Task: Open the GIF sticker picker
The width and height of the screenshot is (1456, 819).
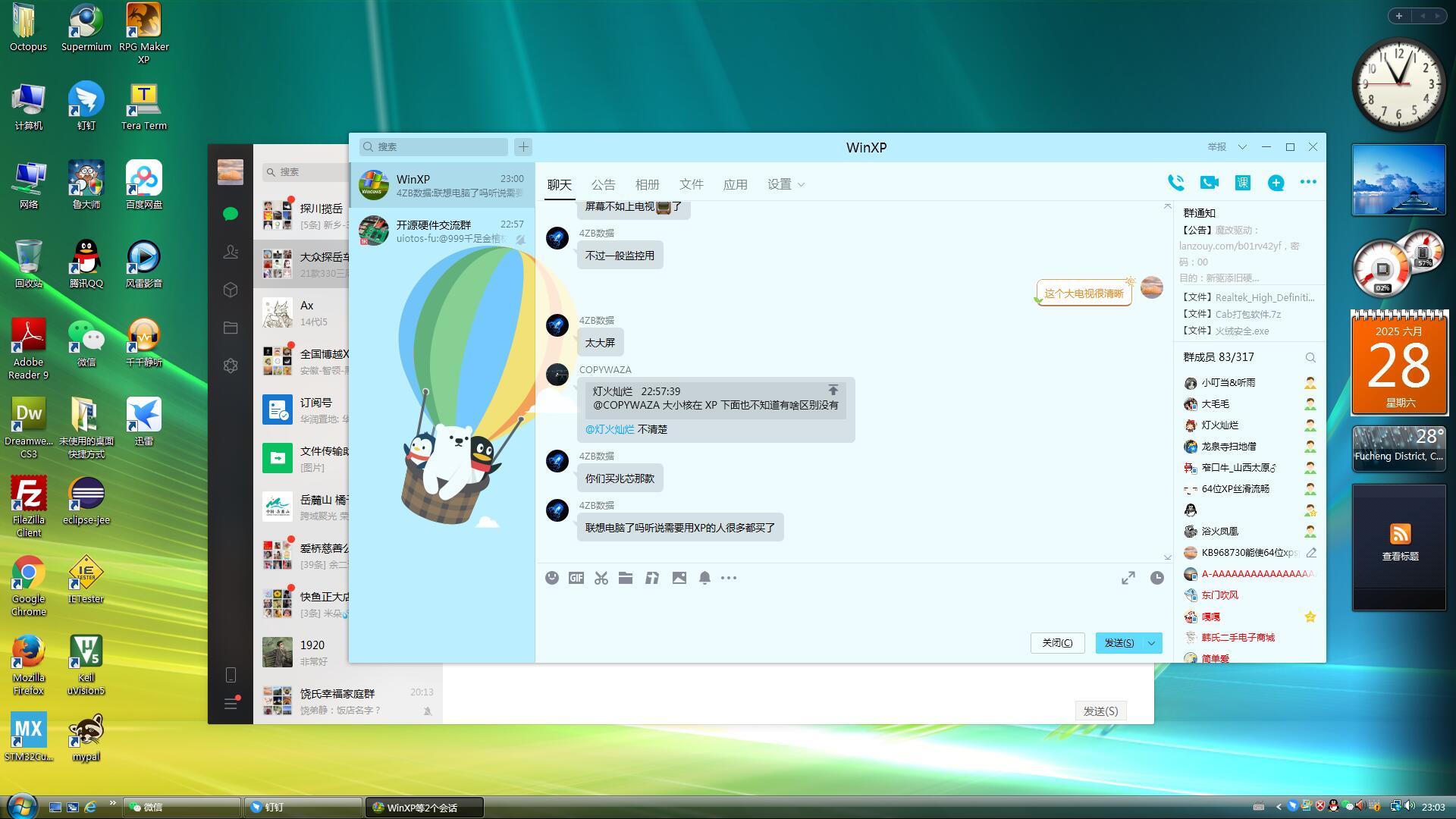Action: pyautogui.click(x=576, y=578)
